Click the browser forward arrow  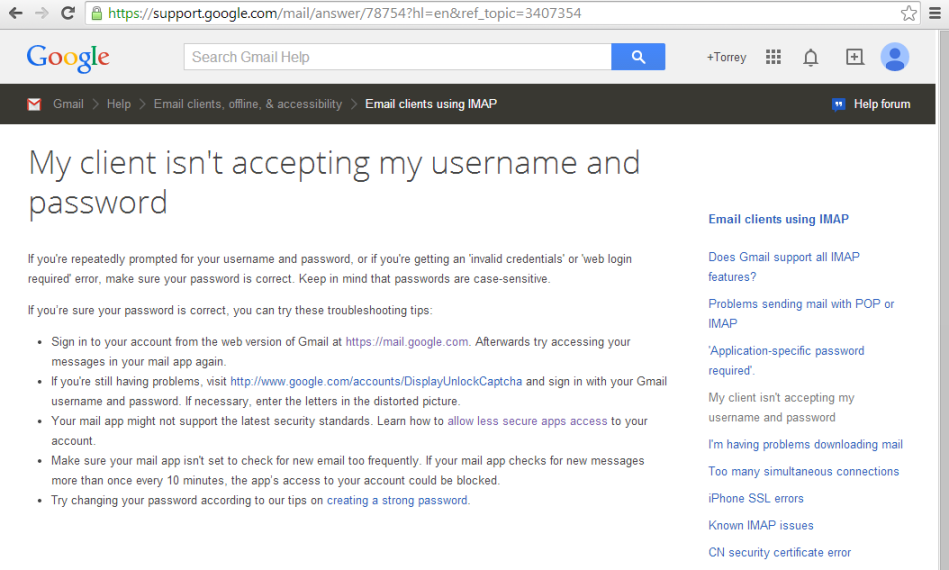[41, 13]
